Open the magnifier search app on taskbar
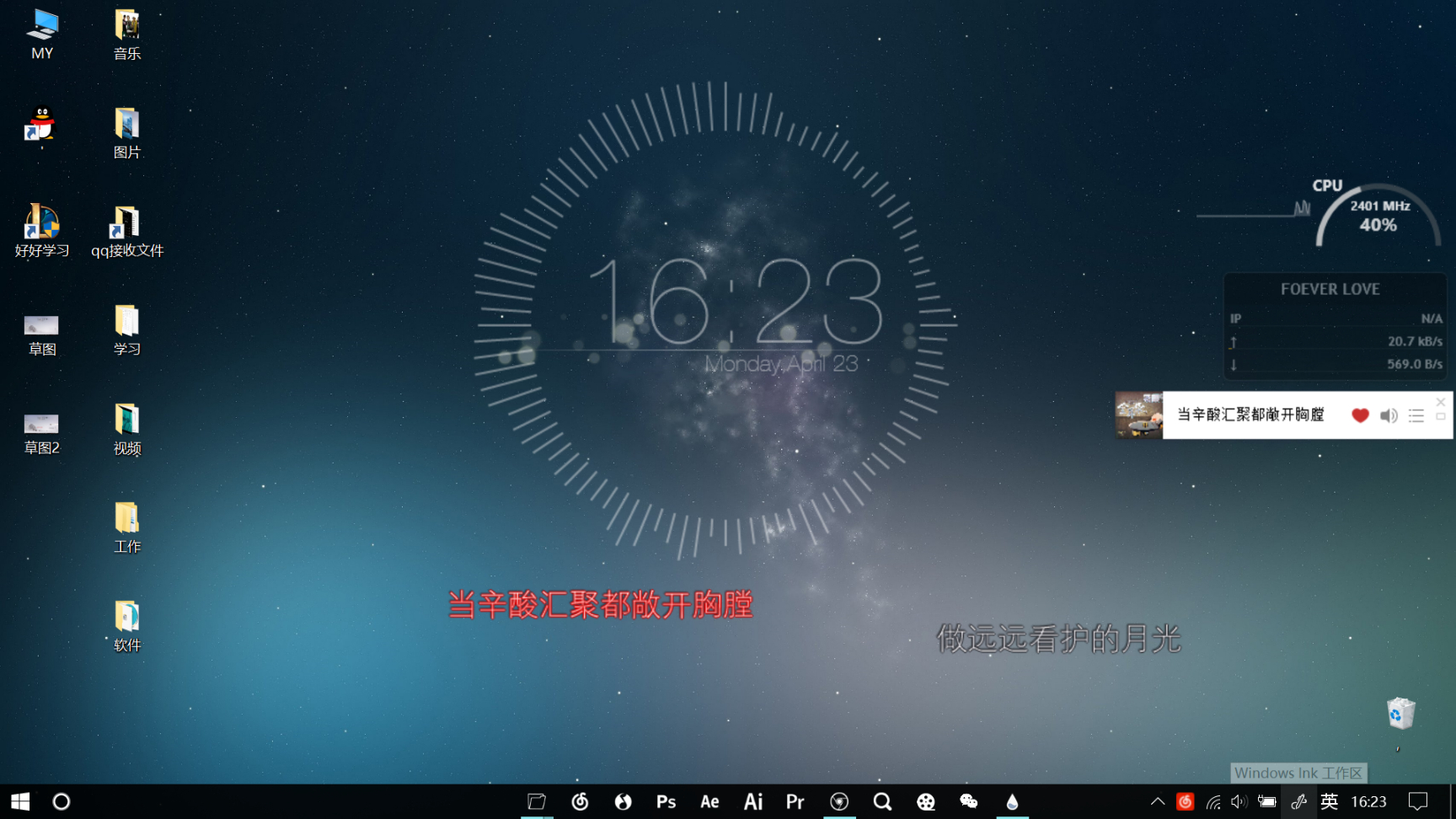Image resolution: width=1456 pixels, height=819 pixels. coord(882,801)
